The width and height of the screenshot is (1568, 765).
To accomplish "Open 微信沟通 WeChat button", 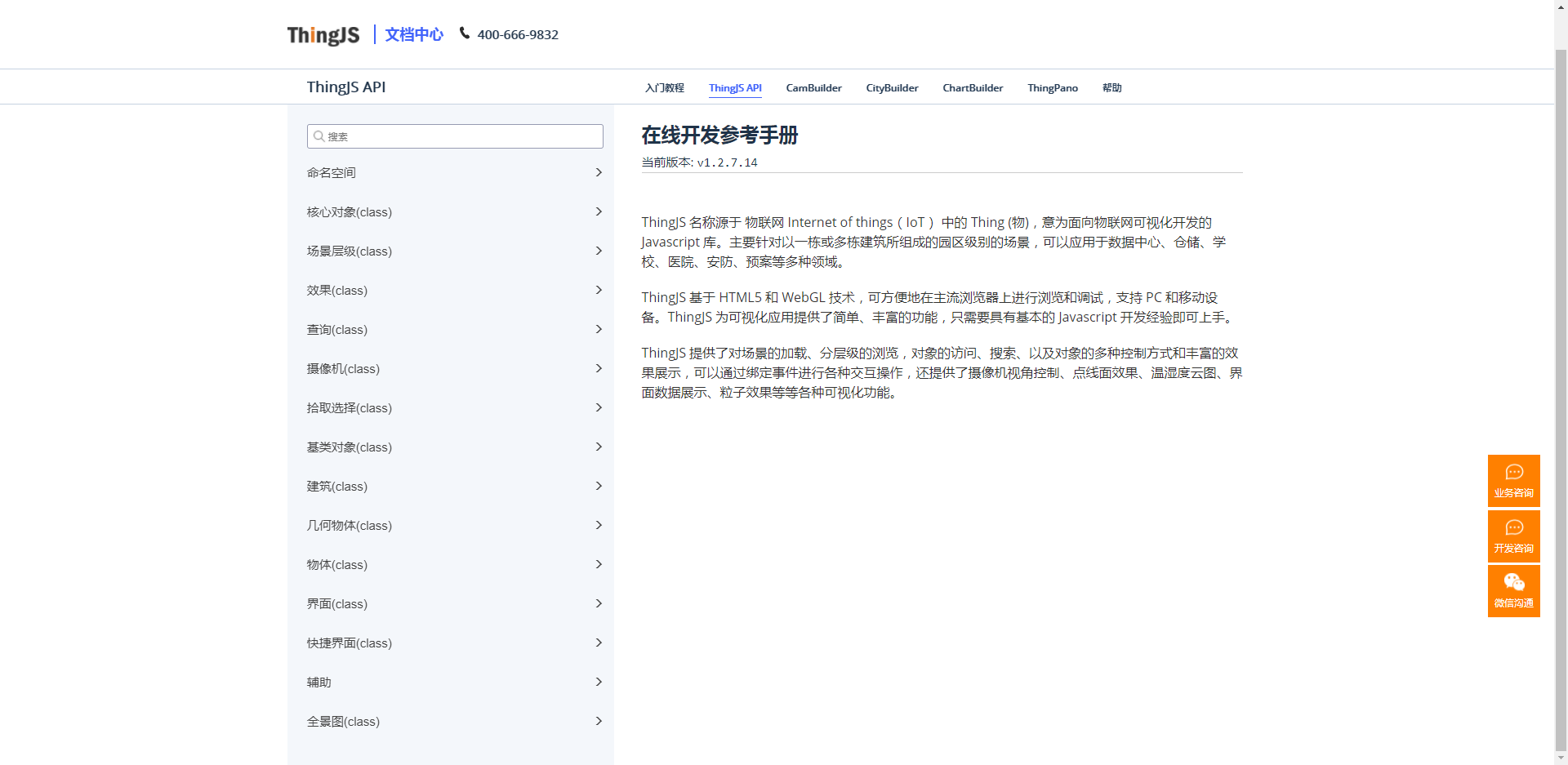I will (x=1513, y=591).
